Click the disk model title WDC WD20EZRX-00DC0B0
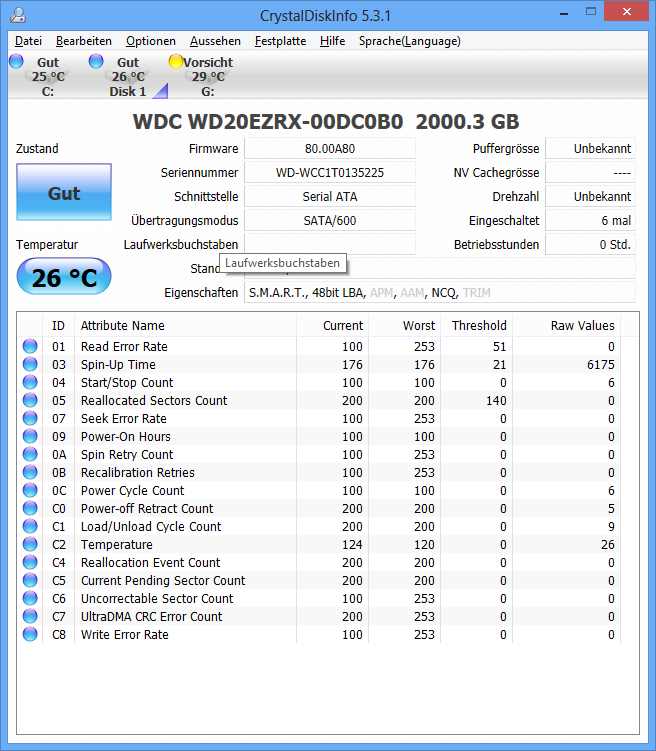Viewport: 656px width, 751px height. click(268, 122)
